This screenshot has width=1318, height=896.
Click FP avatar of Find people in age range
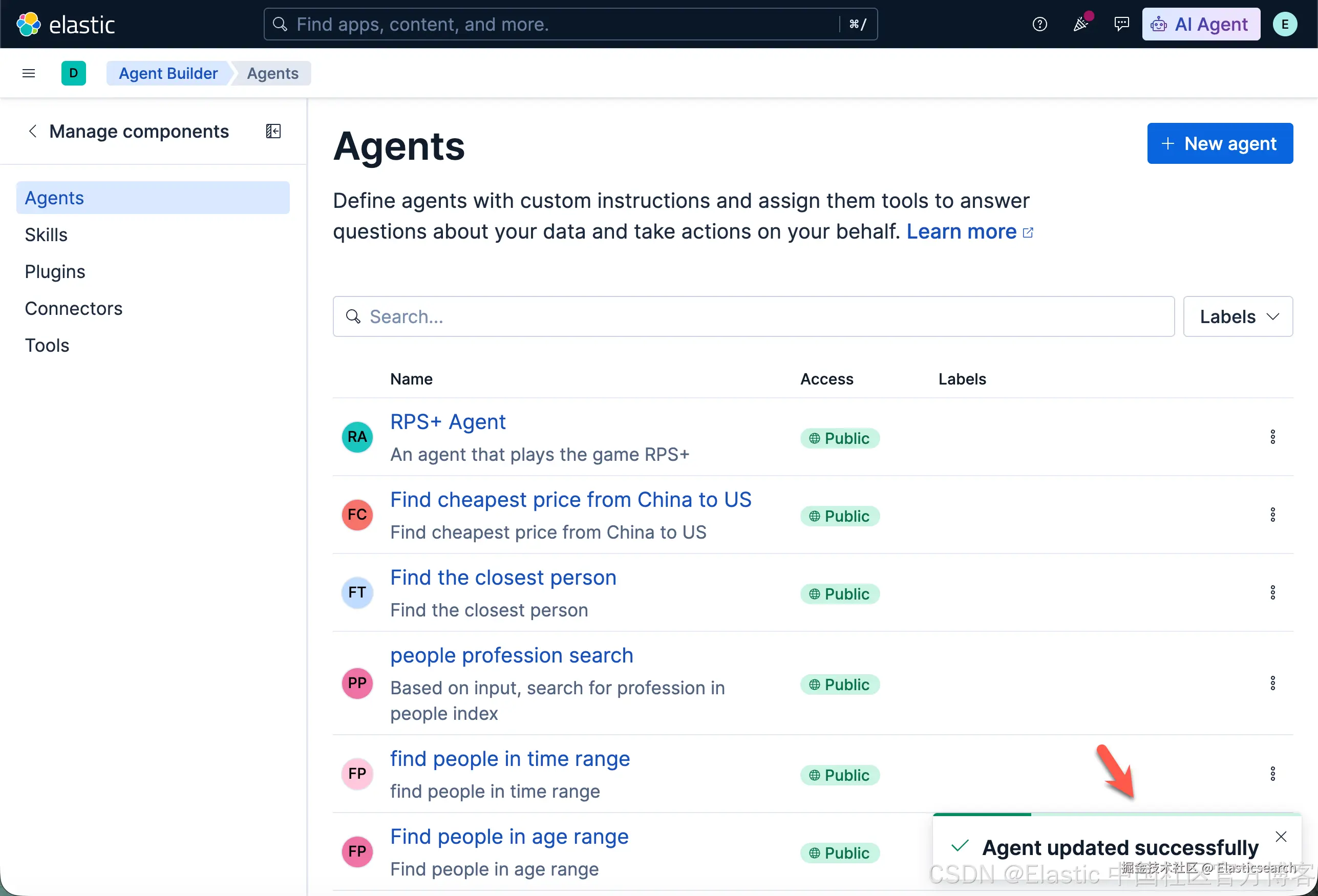[x=357, y=851]
